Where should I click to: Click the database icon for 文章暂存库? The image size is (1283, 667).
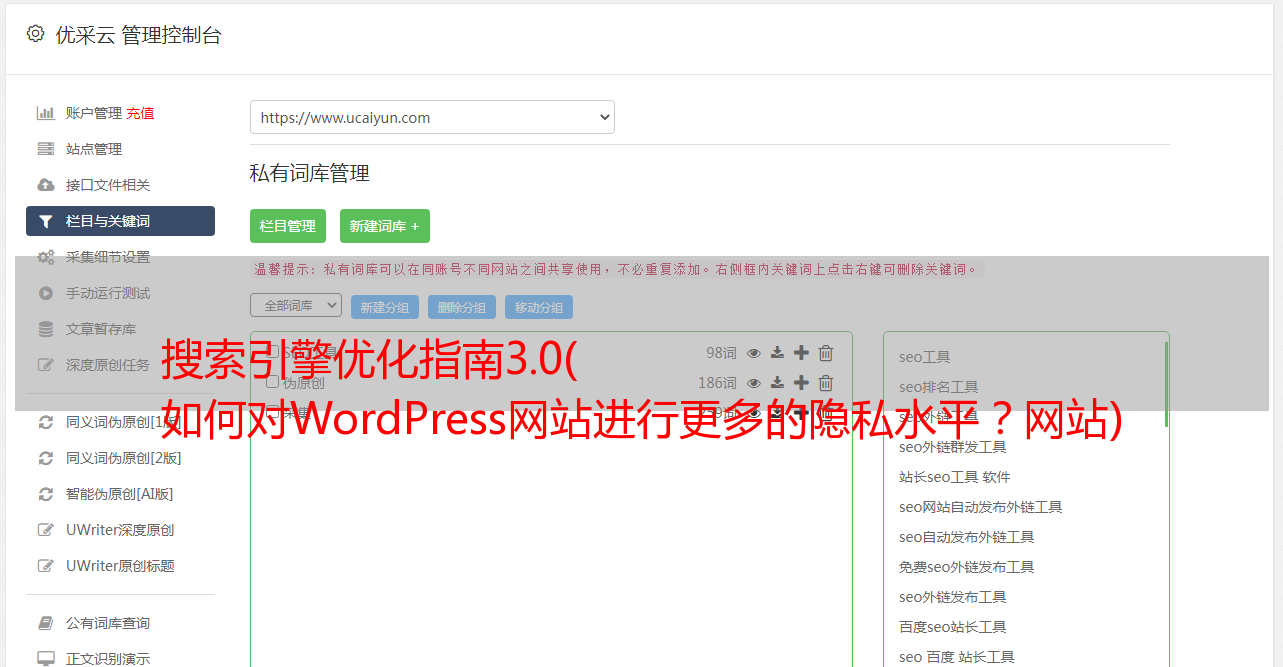[x=46, y=329]
